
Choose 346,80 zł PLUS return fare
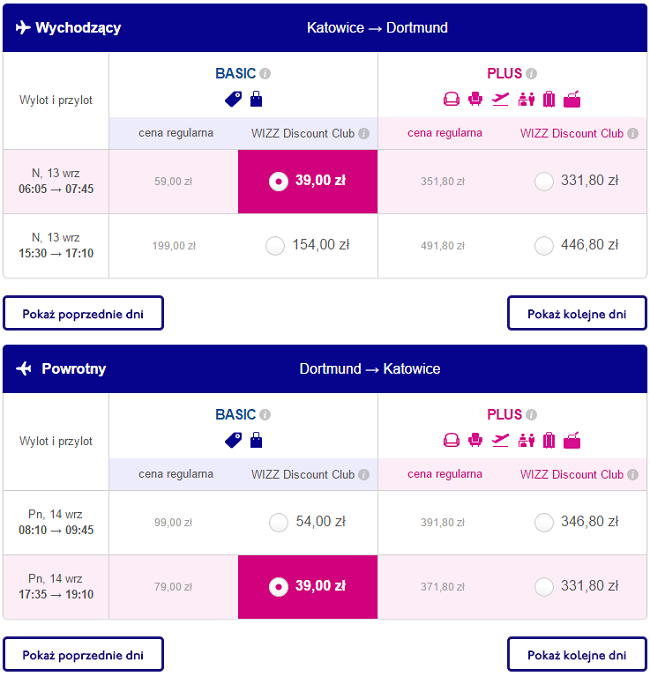[544, 522]
